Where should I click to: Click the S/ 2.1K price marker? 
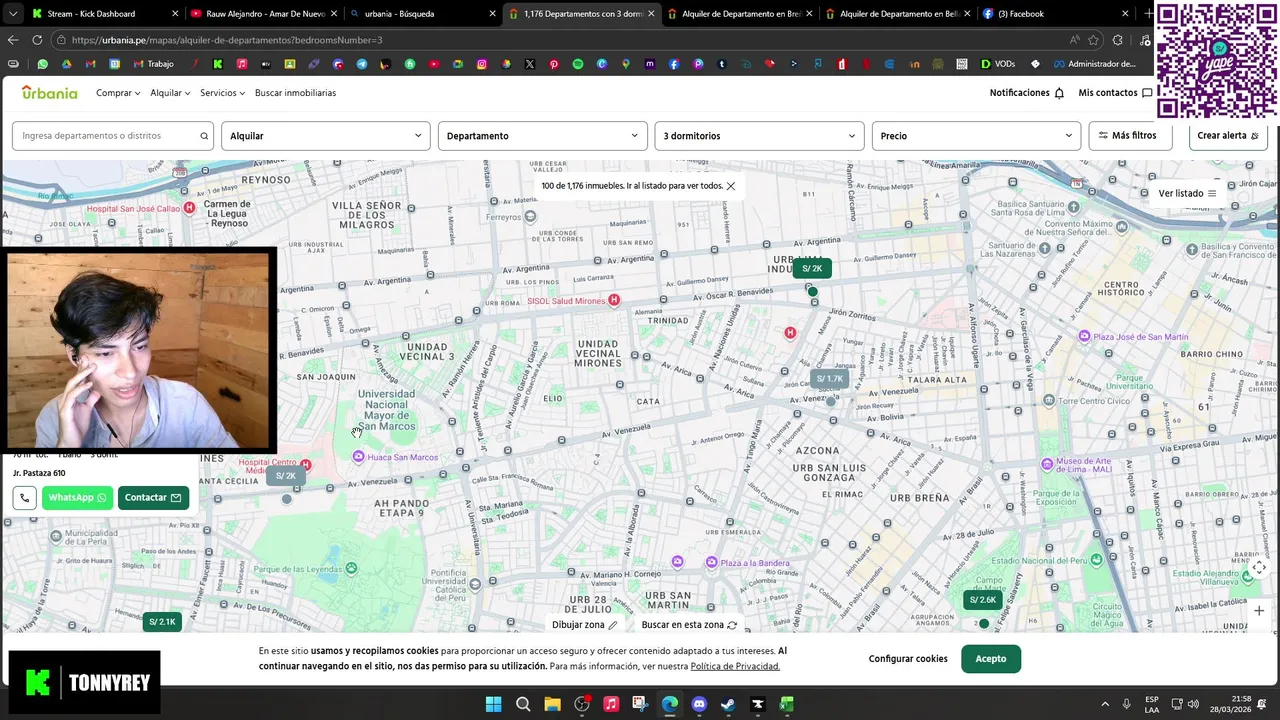(162, 622)
